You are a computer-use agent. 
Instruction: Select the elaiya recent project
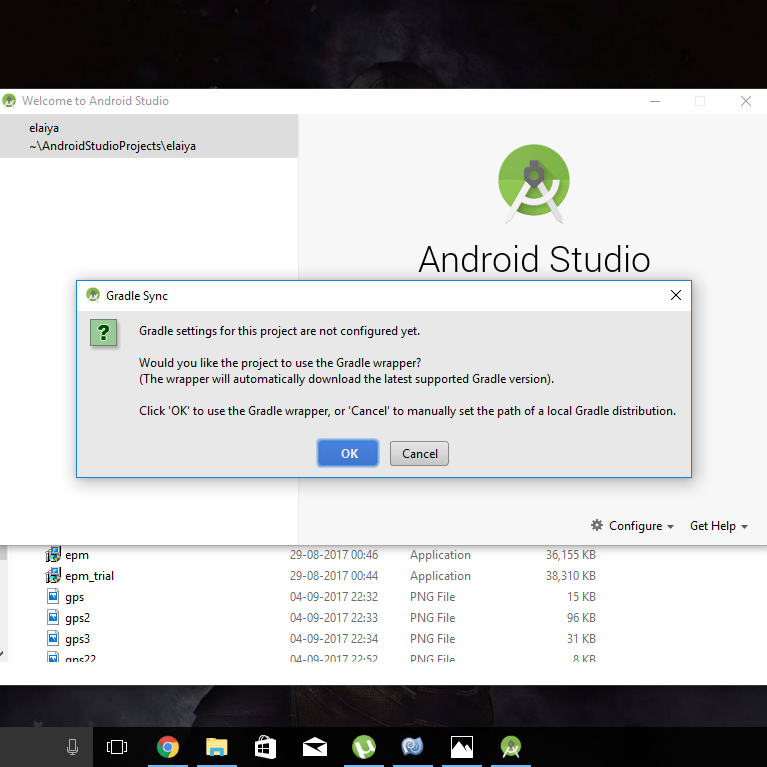[x=149, y=136]
